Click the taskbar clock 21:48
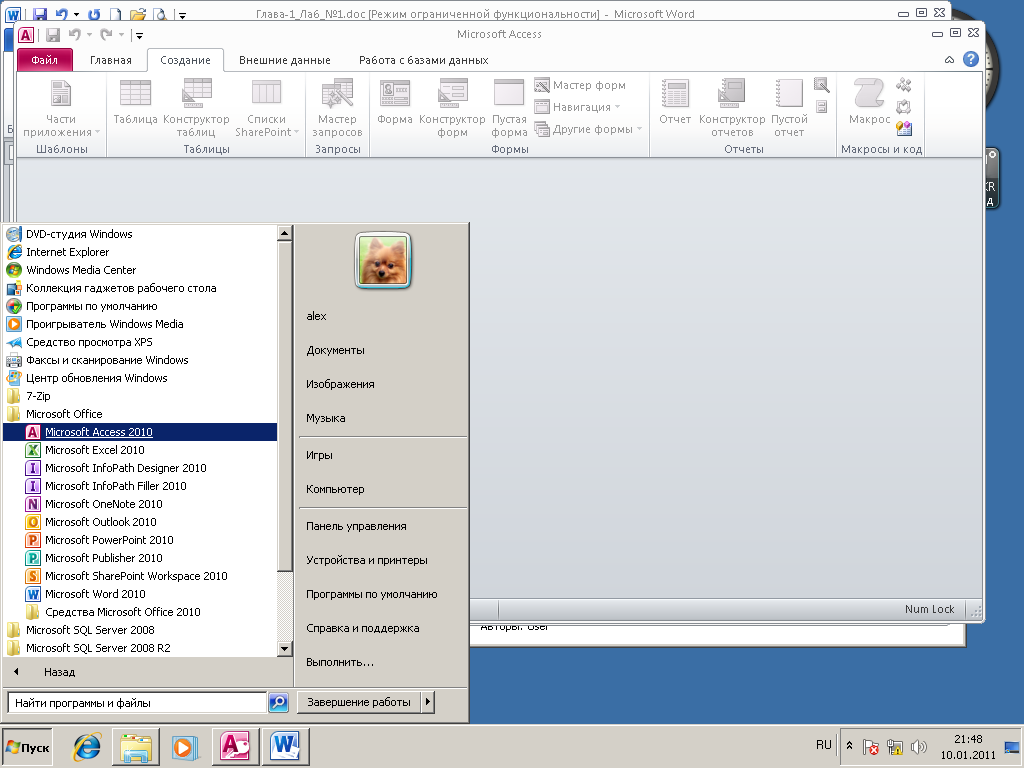The width and height of the screenshot is (1024, 768). point(968,739)
